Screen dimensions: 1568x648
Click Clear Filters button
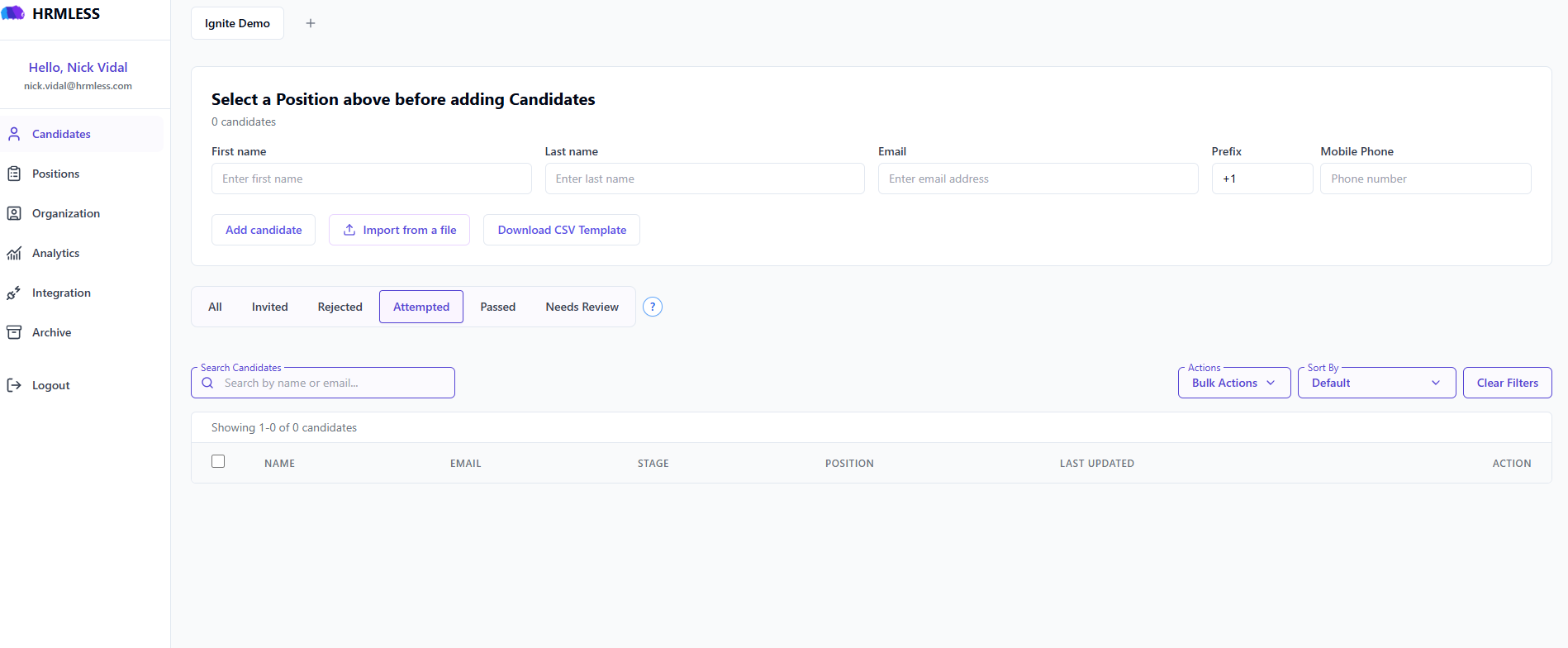[x=1508, y=383]
